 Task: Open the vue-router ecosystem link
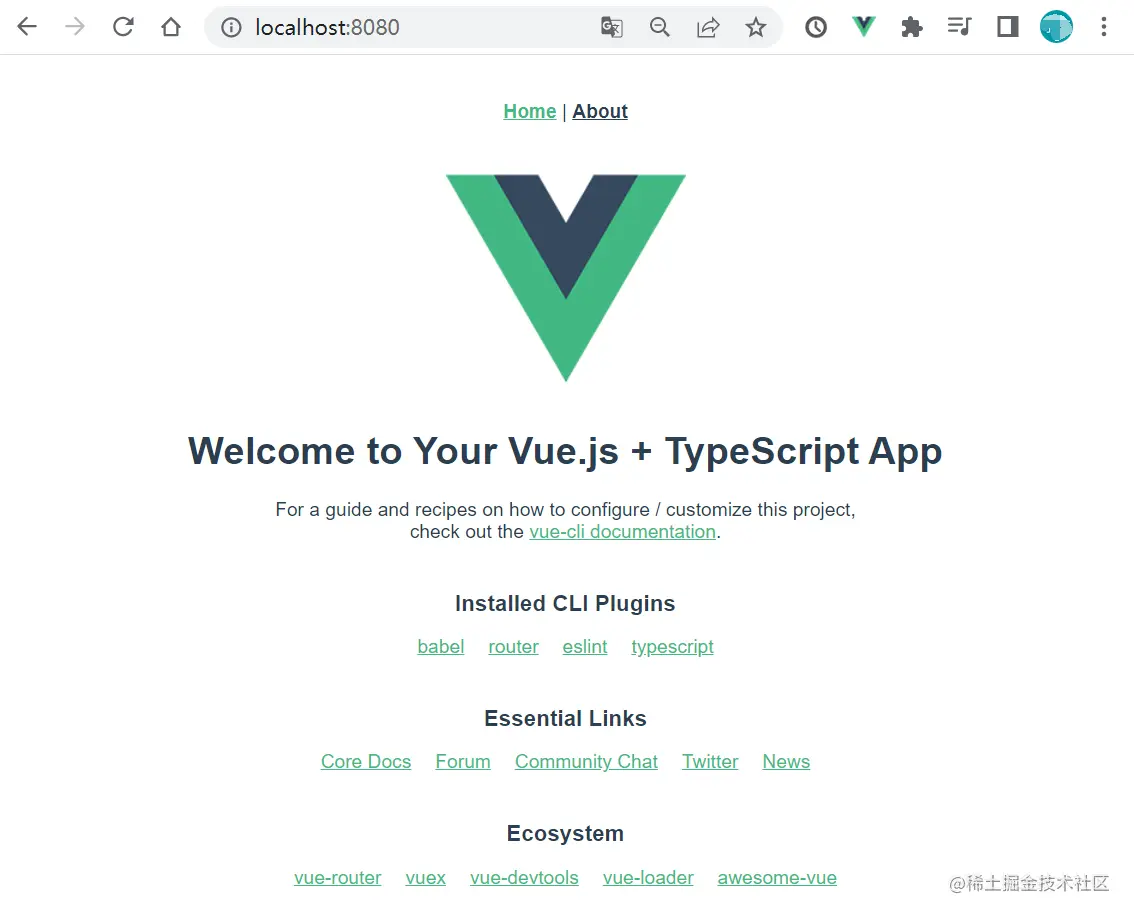tap(337, 877)
